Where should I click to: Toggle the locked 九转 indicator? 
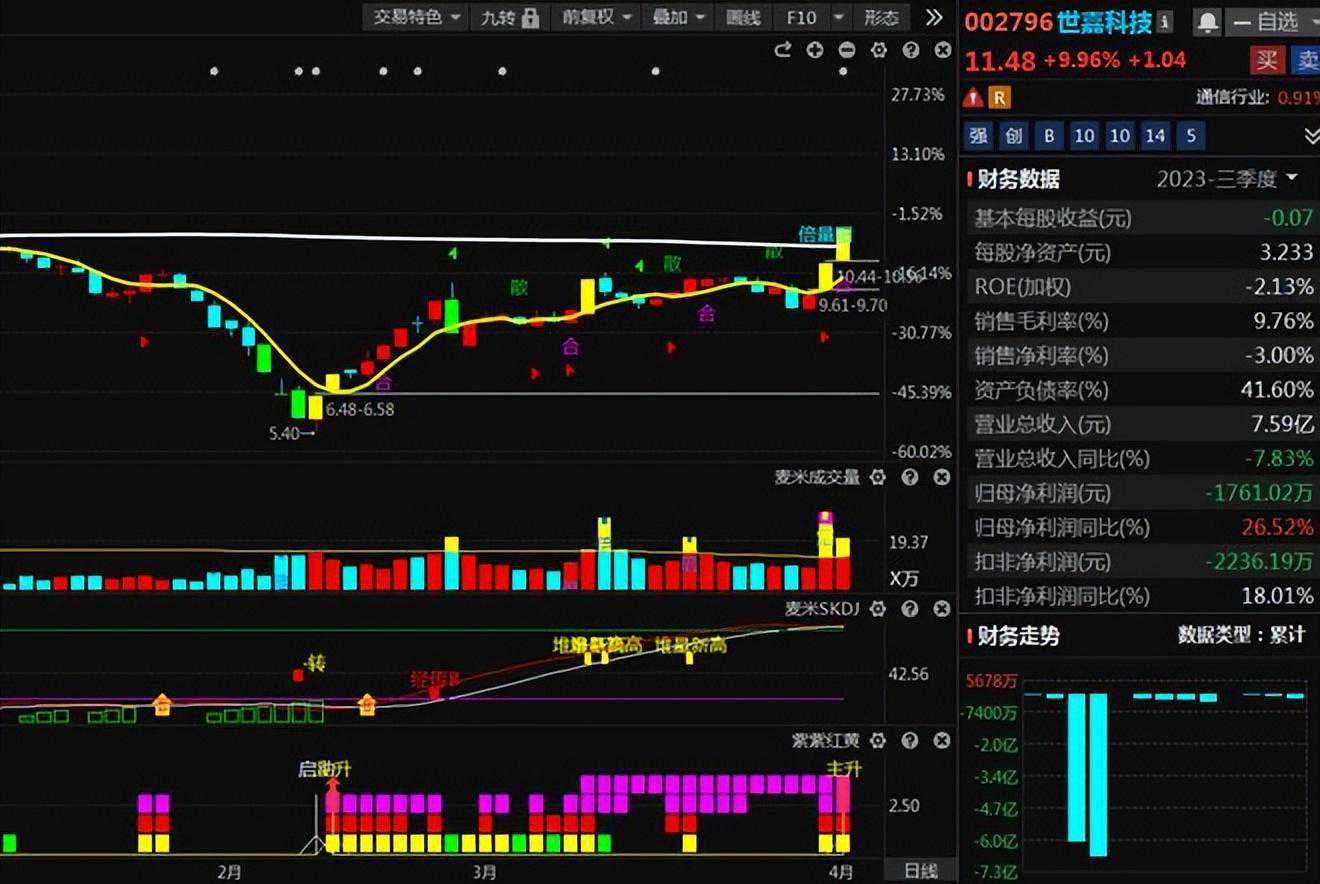[x=510, y=17]
